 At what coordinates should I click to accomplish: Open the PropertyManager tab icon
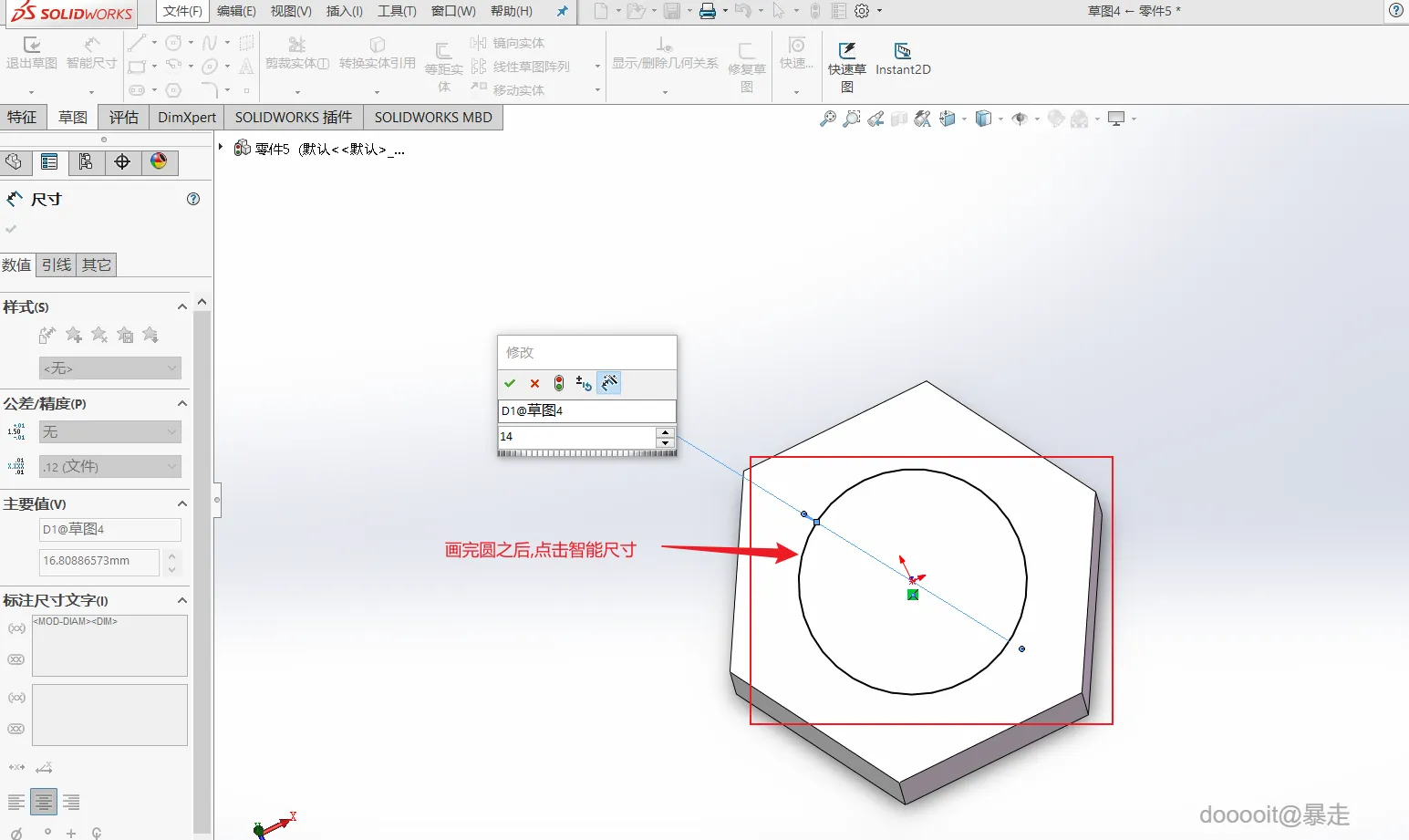point(49,162)
